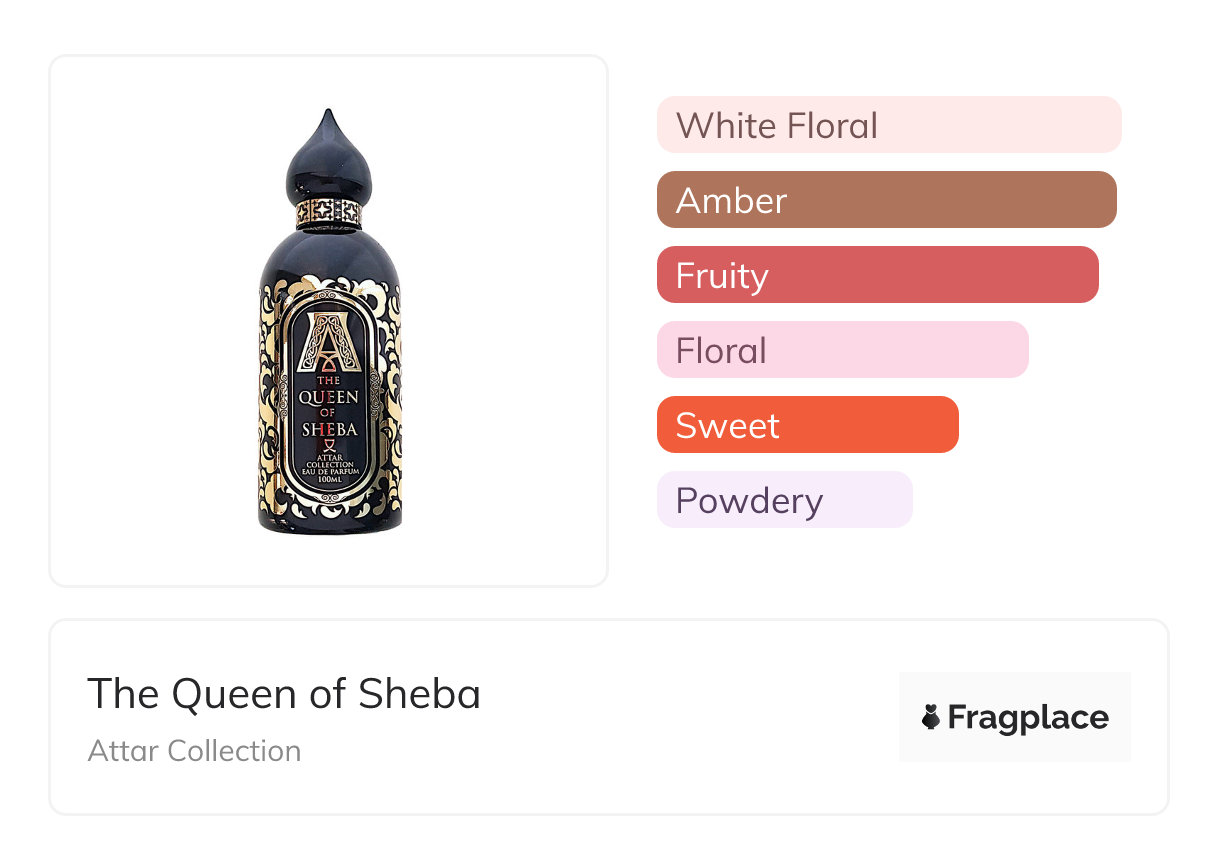The image size is (1218, 864).
Task: Select the White Floral accord bar
Action: [888, 125]
